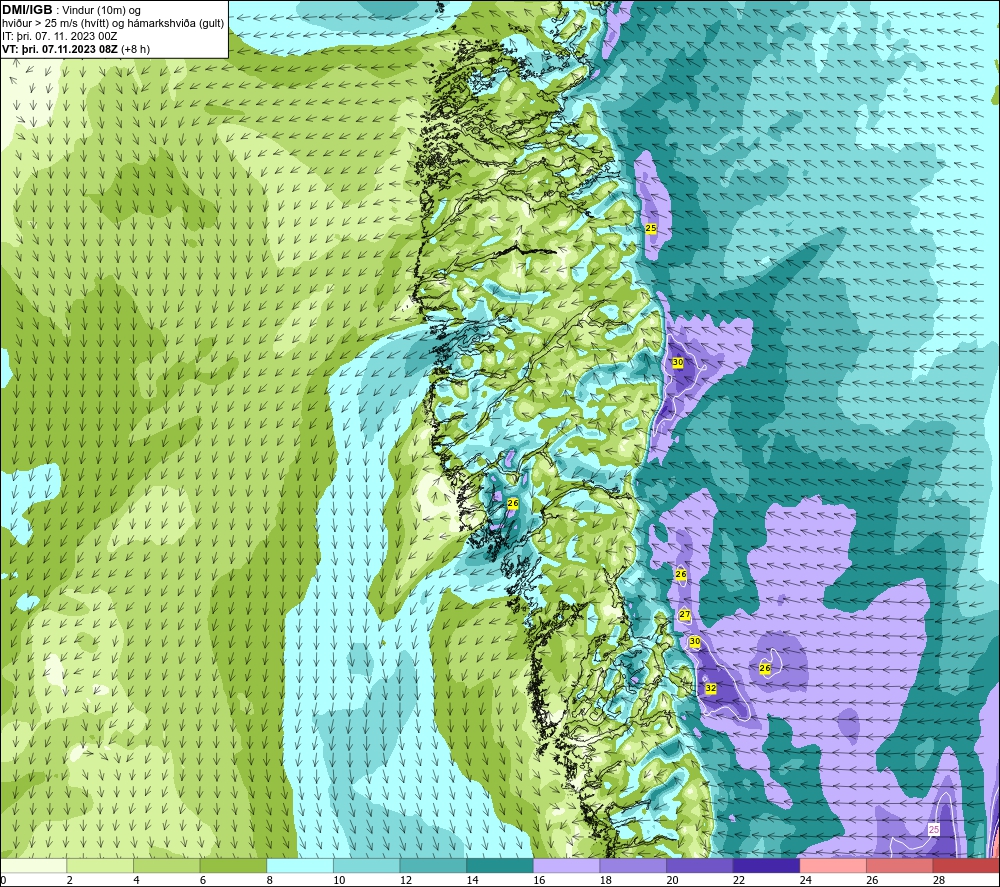Pick the 4–6 m/s green legend swatch
Image resolution: width=1000 pixels, height=887 pixels.
166,865
